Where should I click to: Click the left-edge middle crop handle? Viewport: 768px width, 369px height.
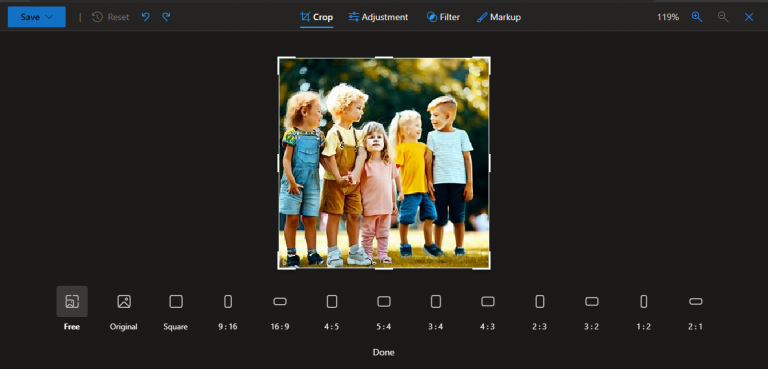278,163
